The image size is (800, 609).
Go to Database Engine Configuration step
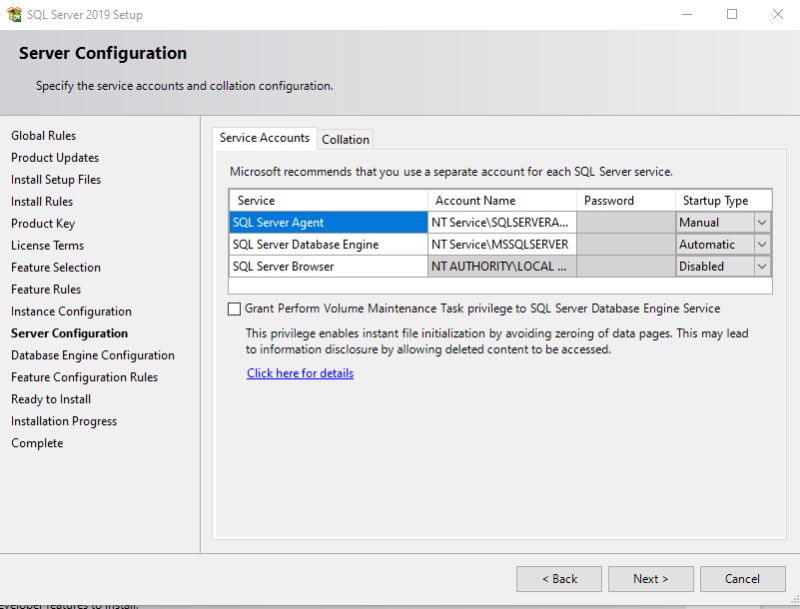coord(92,355)
